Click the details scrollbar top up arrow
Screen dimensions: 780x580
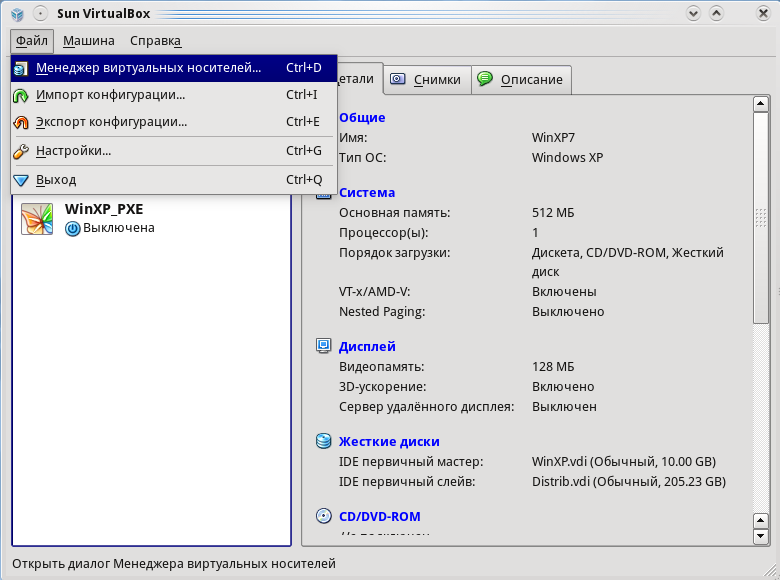coord(761,104)
